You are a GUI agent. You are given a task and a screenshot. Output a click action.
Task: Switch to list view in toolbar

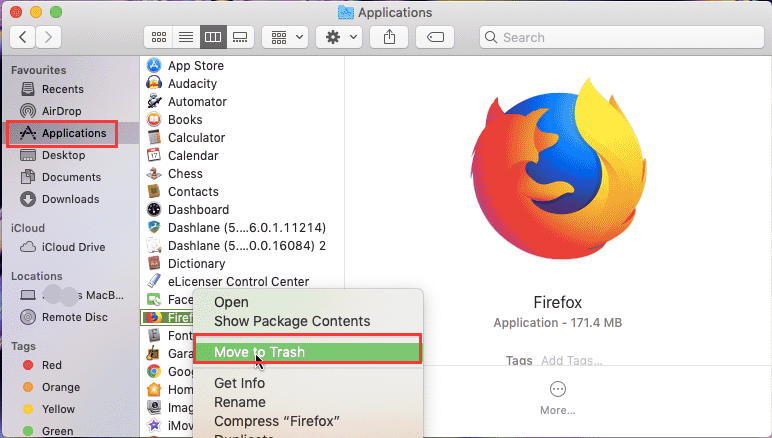coord(185,37)
